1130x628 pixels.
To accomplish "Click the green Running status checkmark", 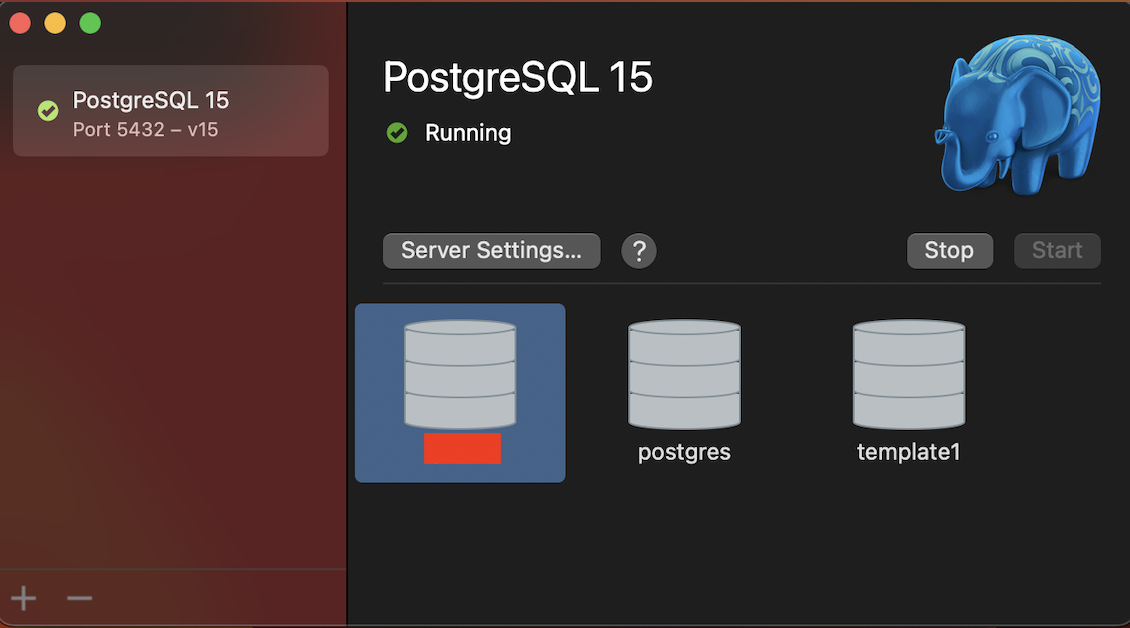I will (397, 133).
